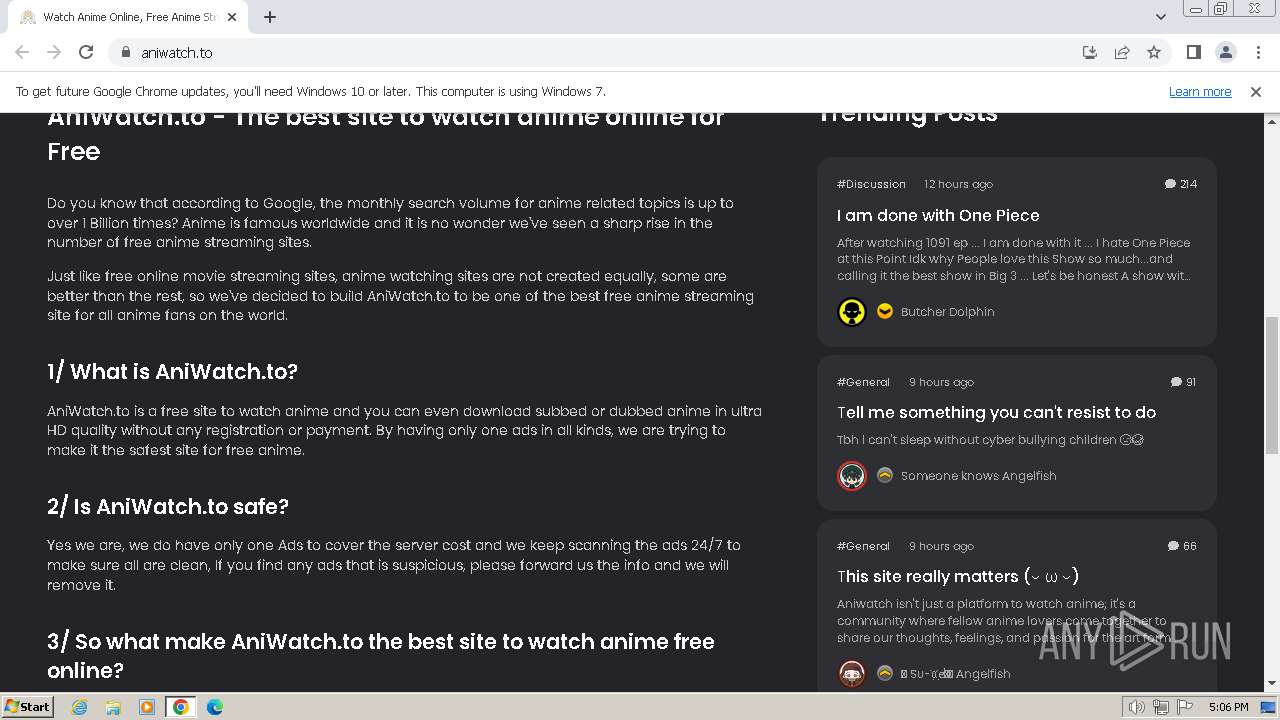1280x720 pixels.
Task: Expand tab search chevron
Action: (1160, 17)
